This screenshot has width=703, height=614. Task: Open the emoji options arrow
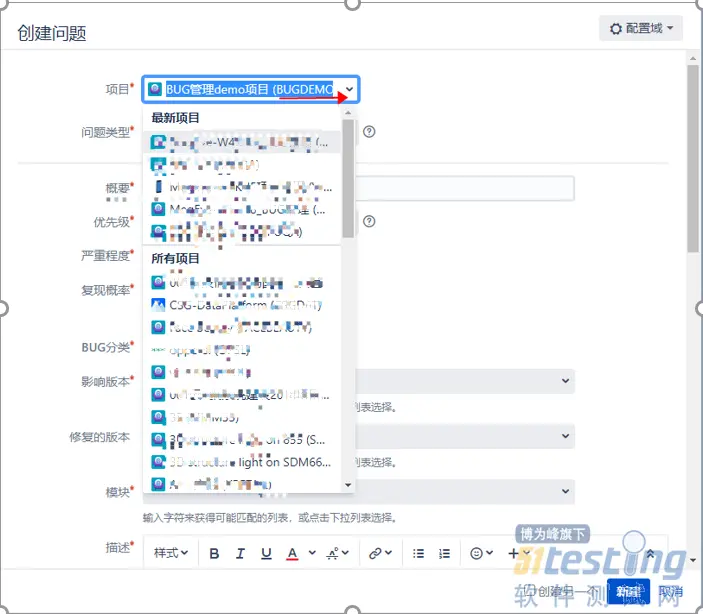click(489, 553)
